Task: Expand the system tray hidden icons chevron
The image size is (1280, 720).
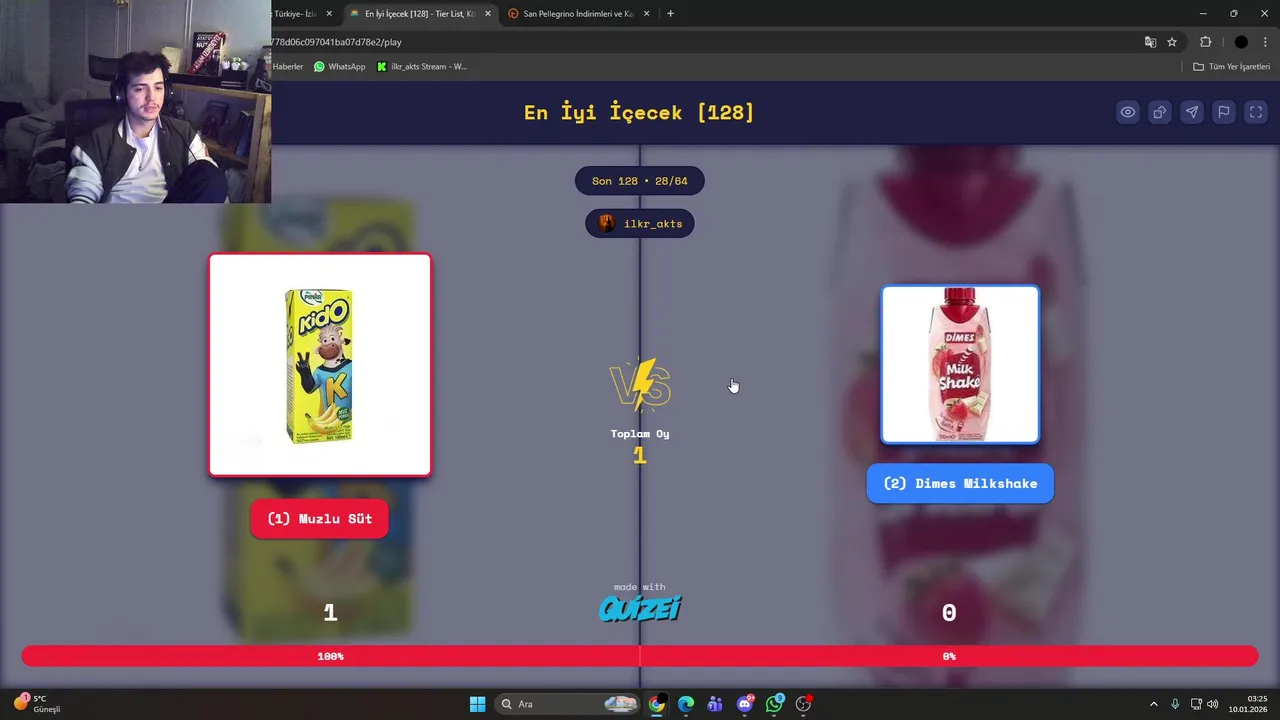Action: point(1153,704)
